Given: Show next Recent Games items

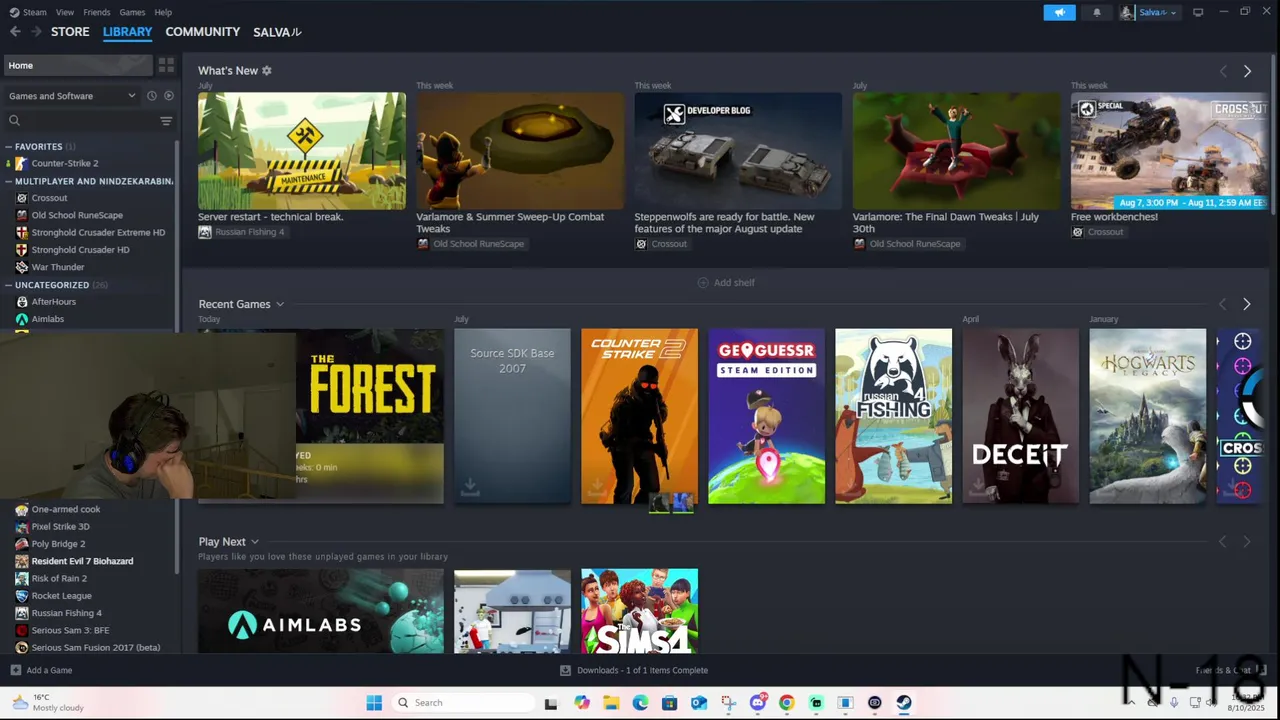Looking at the screenshot, I should tap(1246, 304).
